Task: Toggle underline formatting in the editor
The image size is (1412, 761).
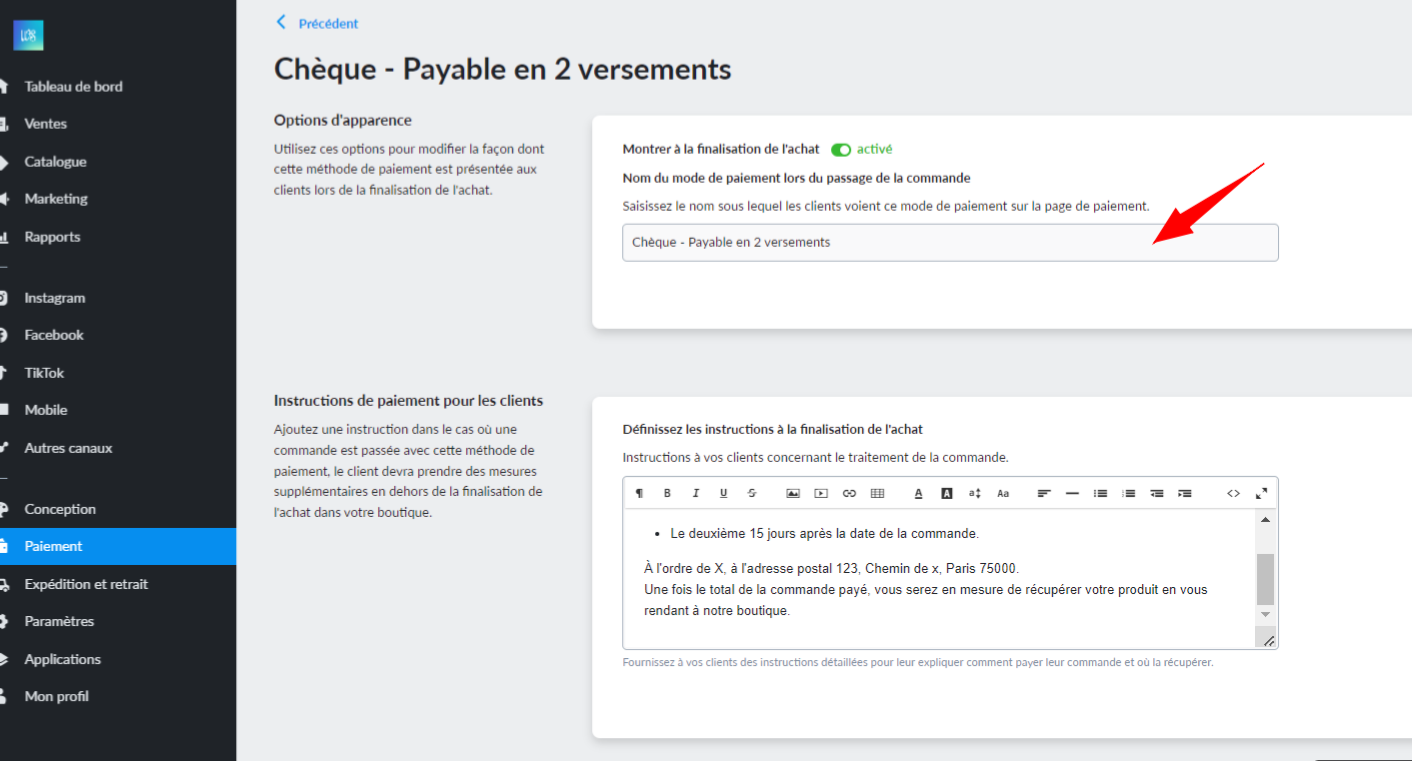Action: pos(723,493)
